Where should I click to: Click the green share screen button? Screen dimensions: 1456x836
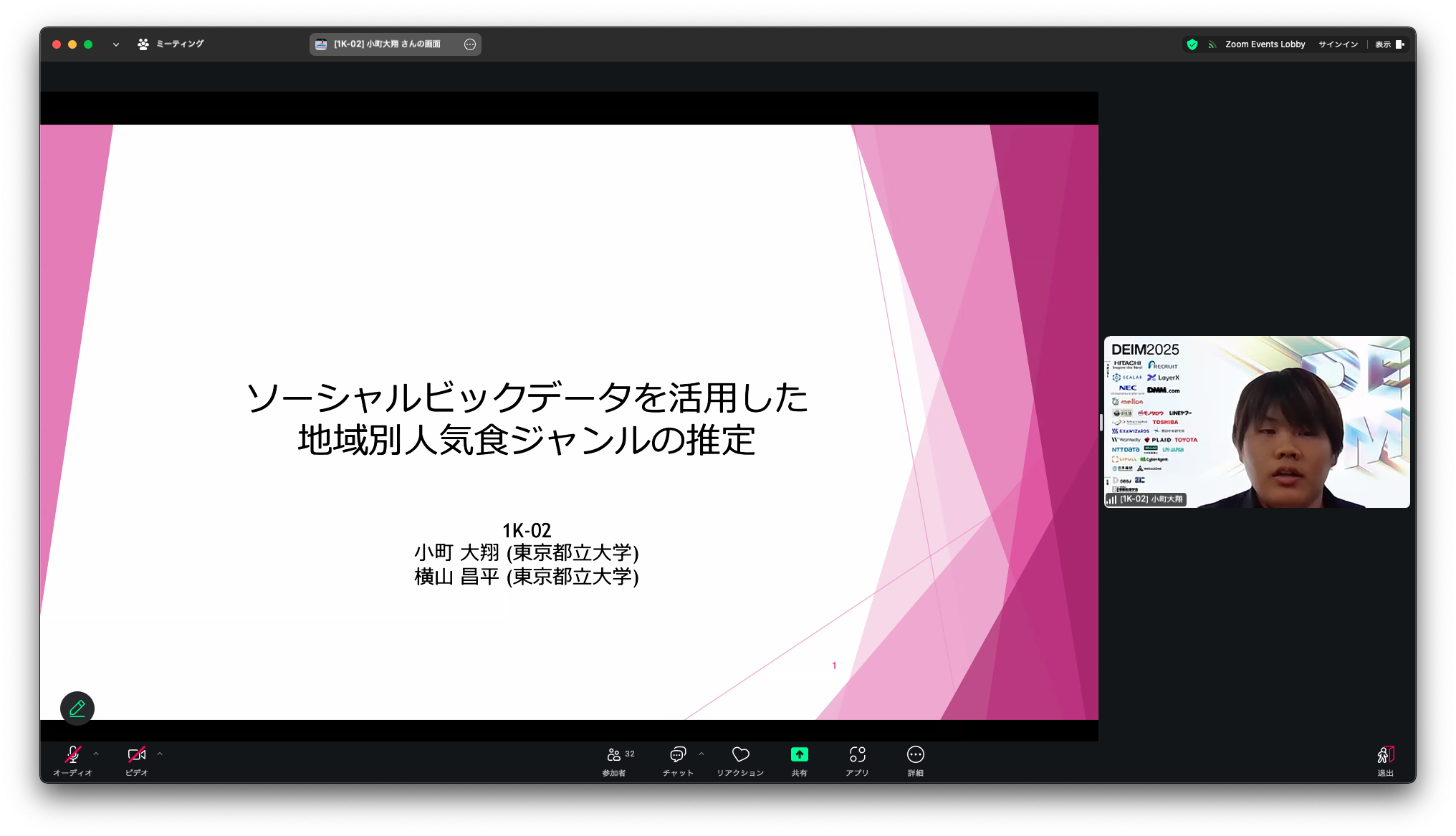coord(799,761)
